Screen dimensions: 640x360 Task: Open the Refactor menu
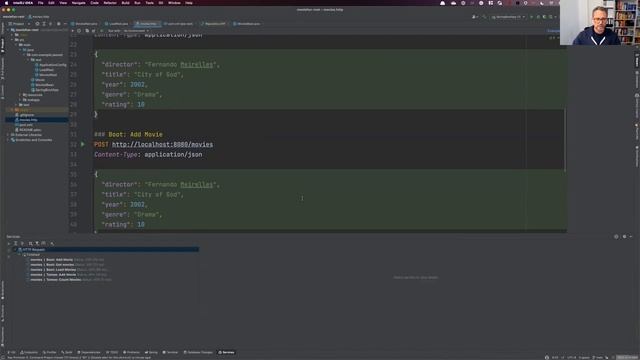click(x=110, y=3)
